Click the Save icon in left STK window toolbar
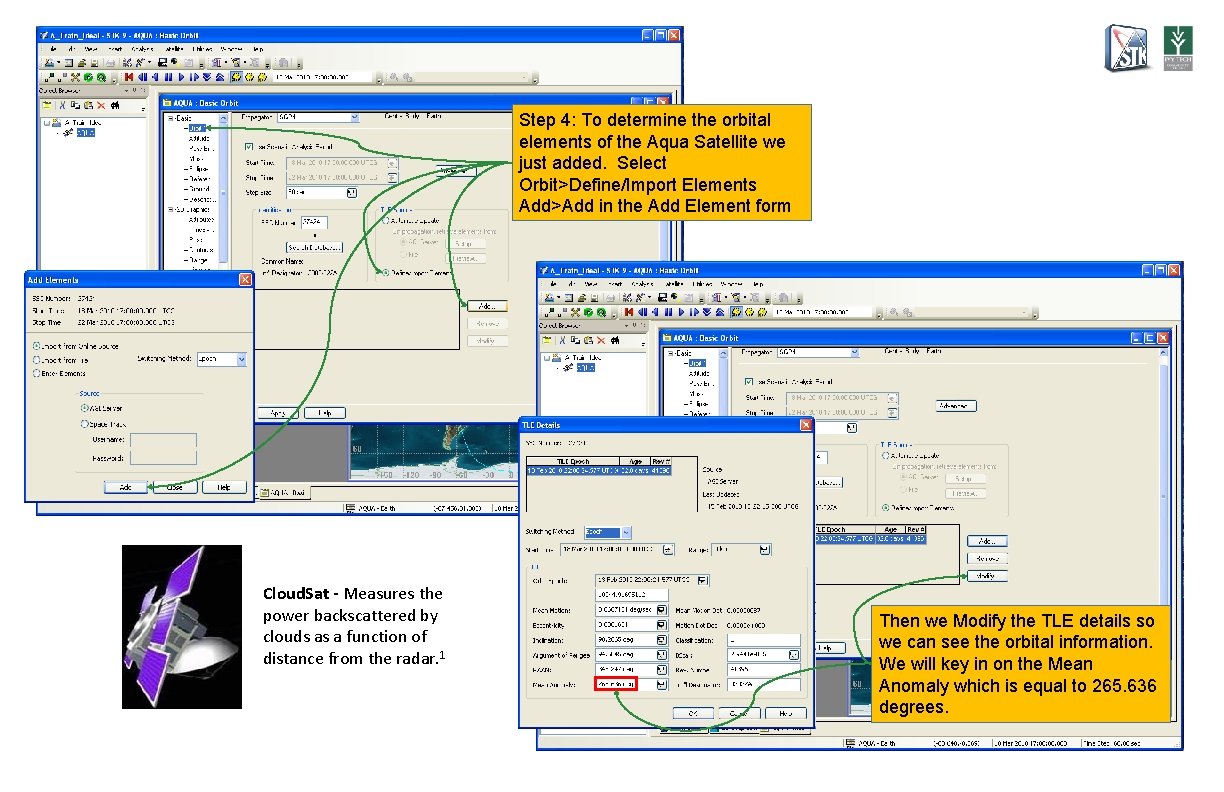The width and height of the screenshot is (1224, 792). click(94, 63)
